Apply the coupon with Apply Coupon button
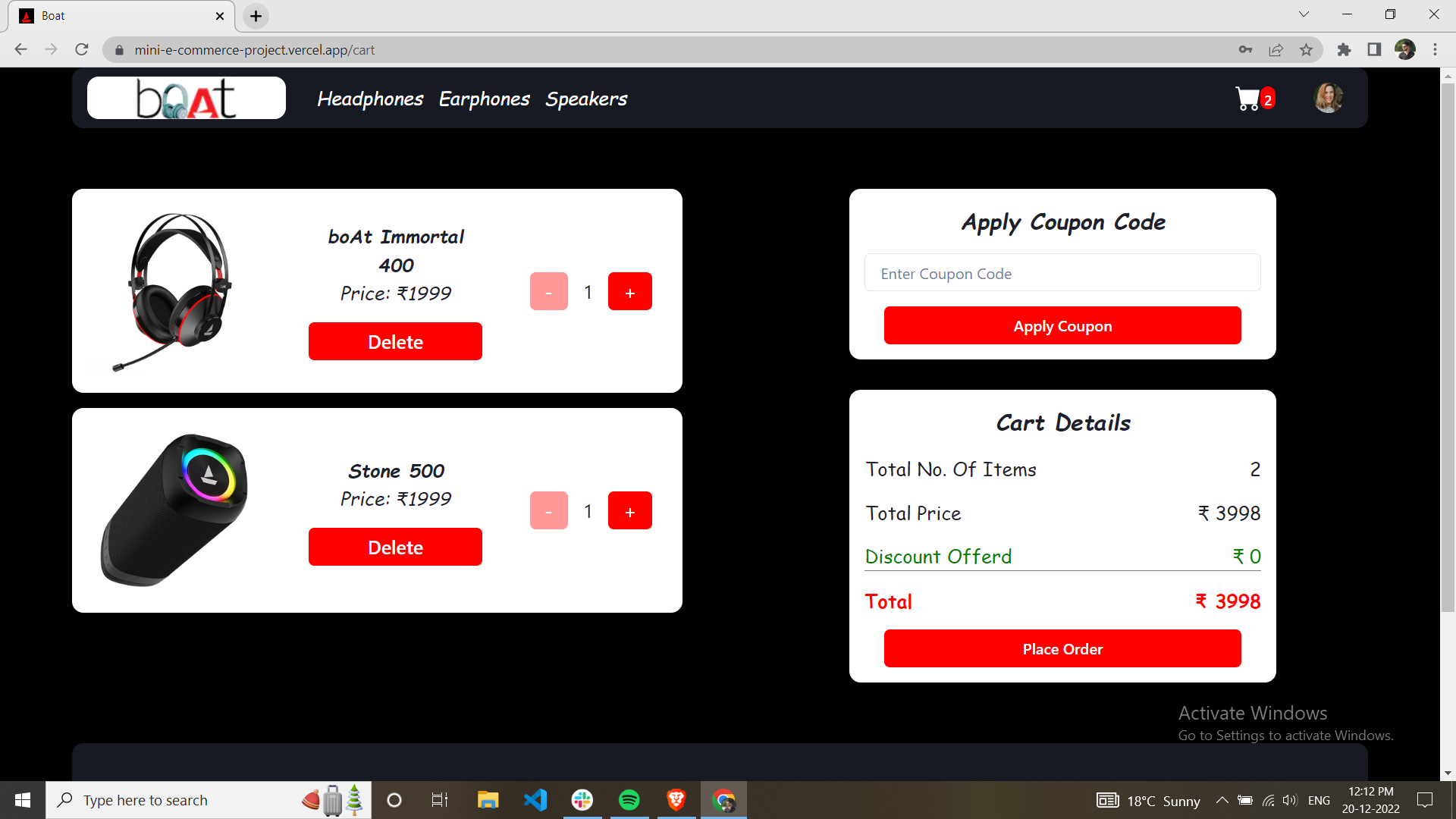 (x=1062, y=325)
